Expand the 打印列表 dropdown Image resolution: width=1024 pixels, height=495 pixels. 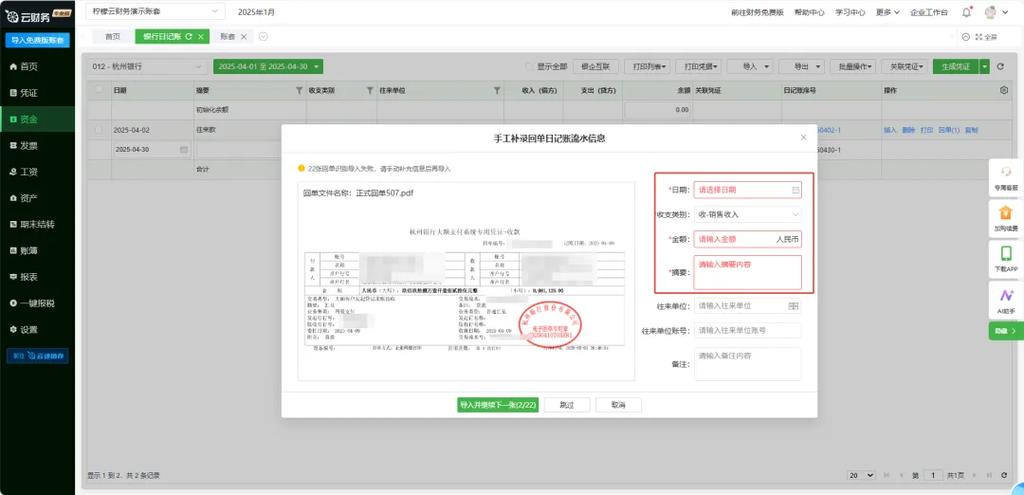647,67
